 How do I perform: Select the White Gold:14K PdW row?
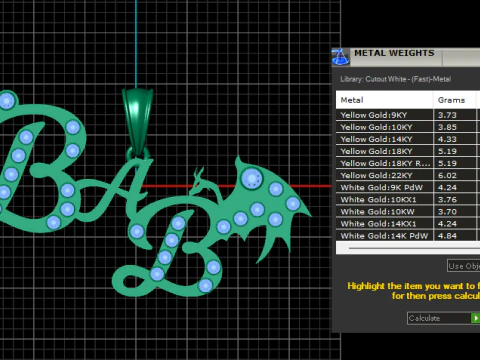coord(408,236)
